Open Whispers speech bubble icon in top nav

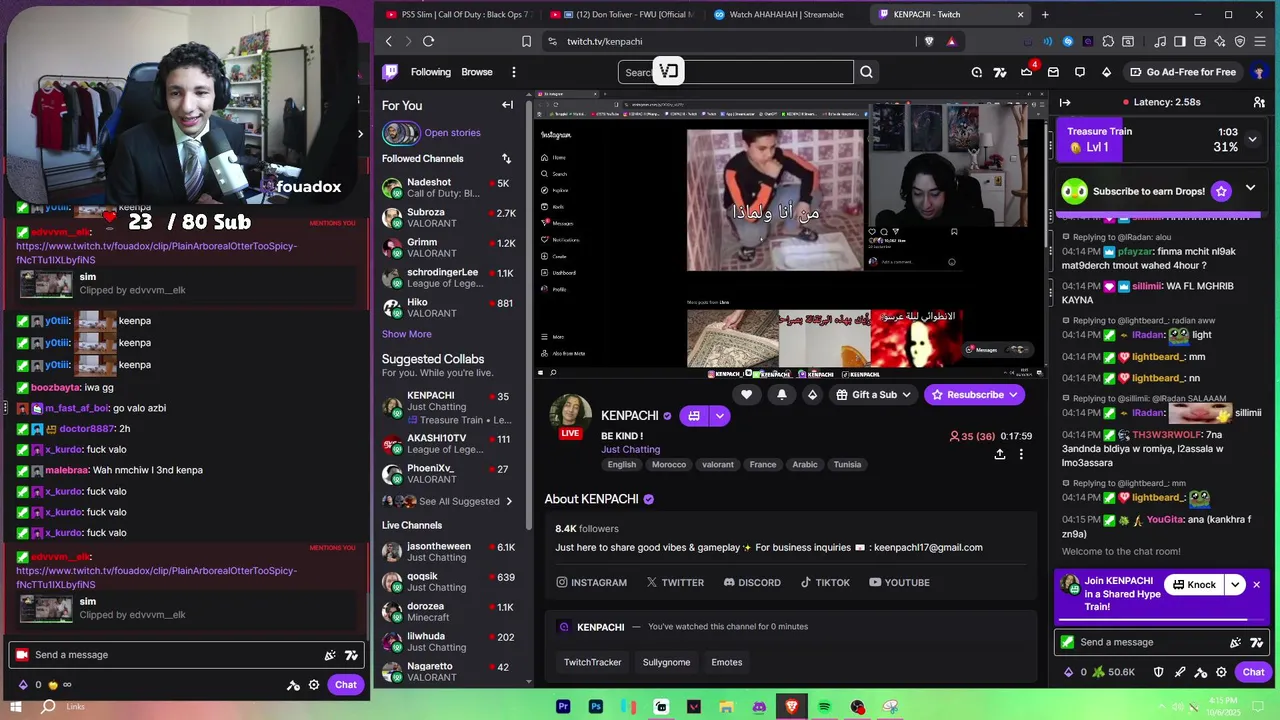point(1080,72)
